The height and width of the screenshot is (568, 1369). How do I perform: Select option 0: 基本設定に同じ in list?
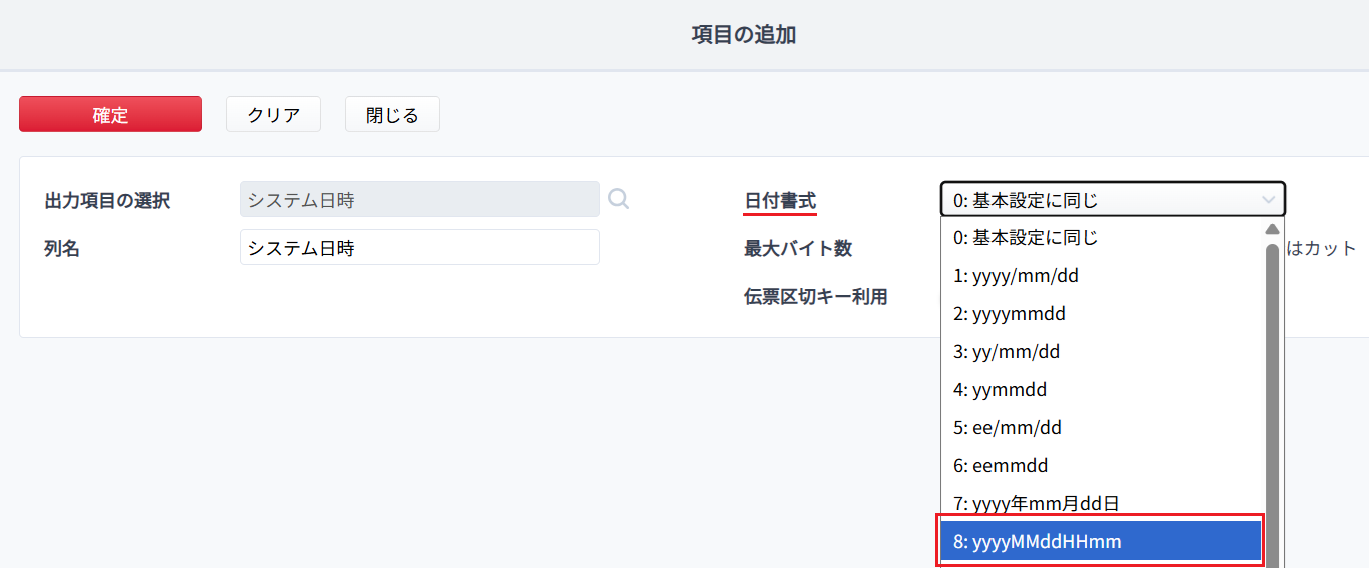click(x=1102, y=238)
